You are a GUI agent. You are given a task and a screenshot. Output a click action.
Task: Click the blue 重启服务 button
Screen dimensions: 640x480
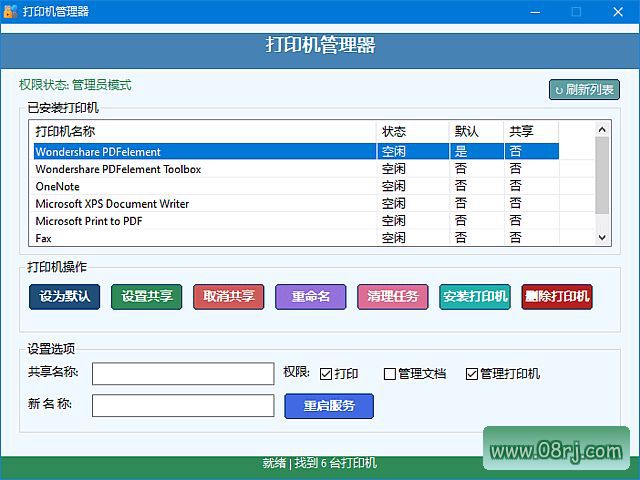[x=329, y=406]
